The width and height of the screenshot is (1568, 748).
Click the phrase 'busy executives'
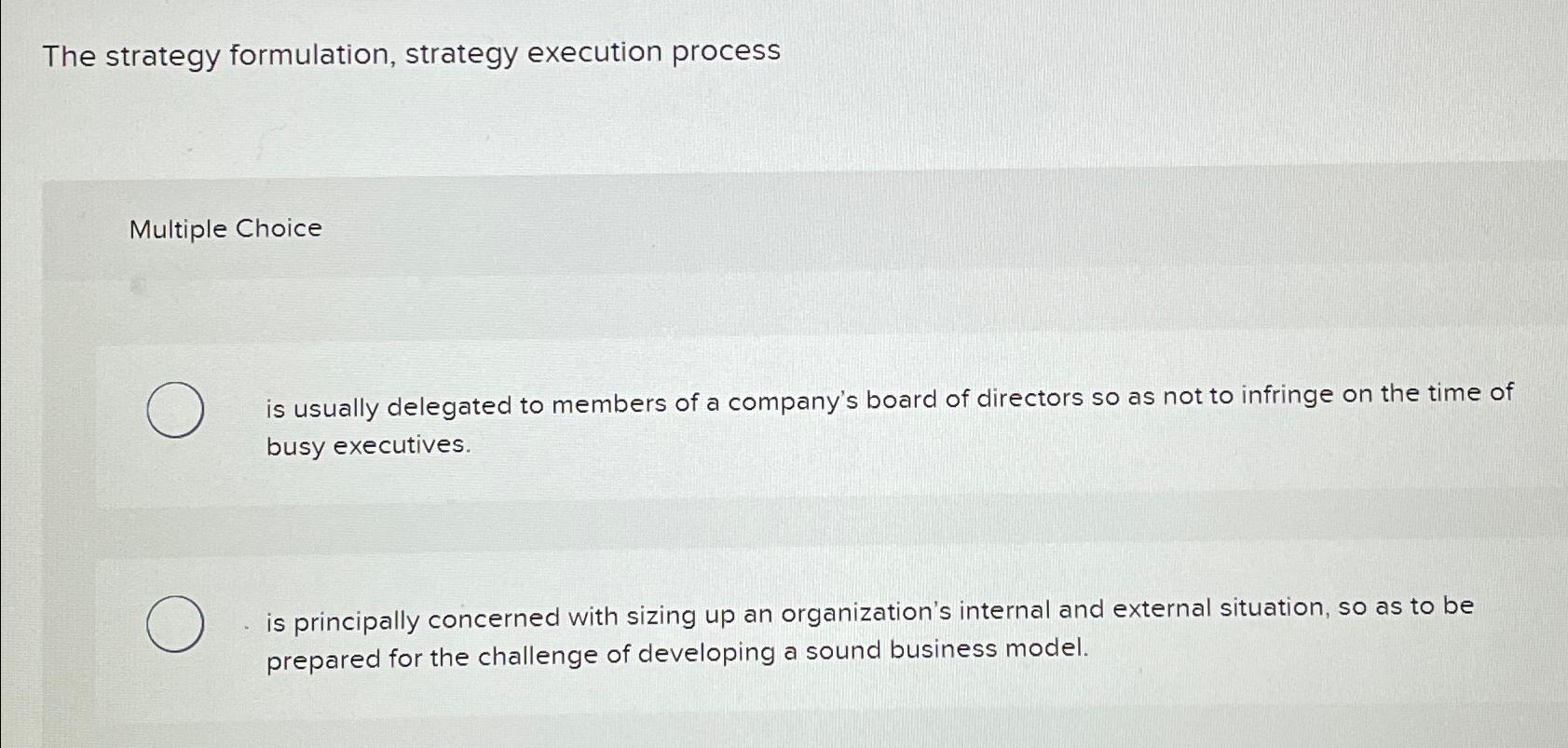(368, 446)
